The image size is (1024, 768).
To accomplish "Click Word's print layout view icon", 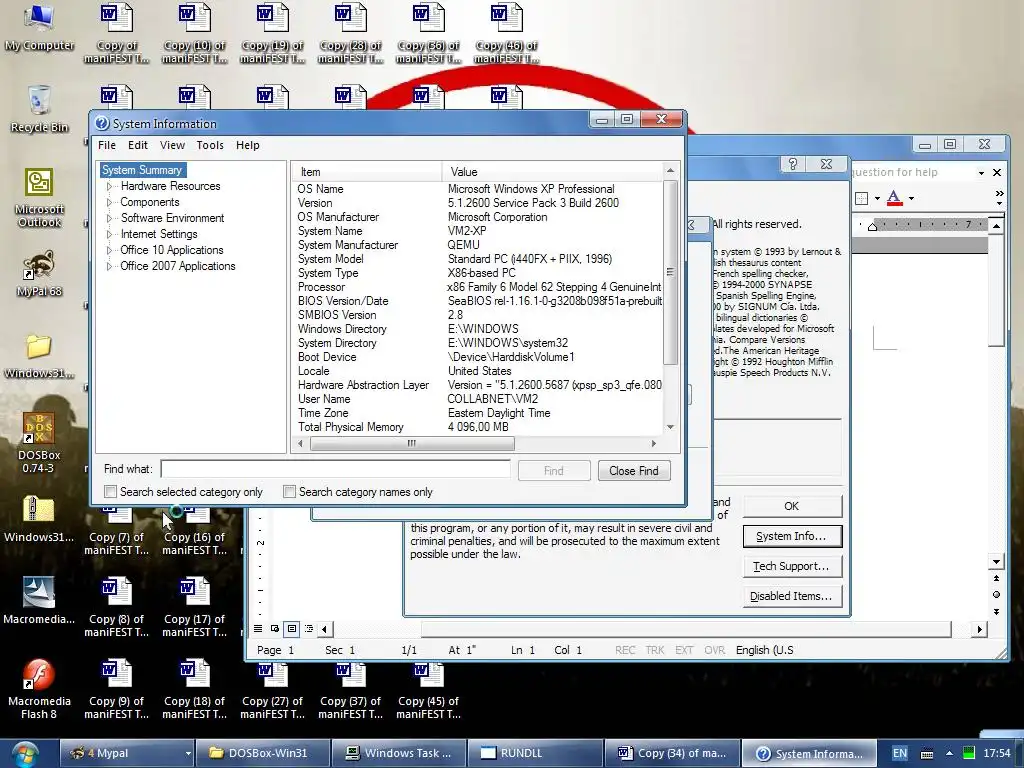I will tap(292, 629).
